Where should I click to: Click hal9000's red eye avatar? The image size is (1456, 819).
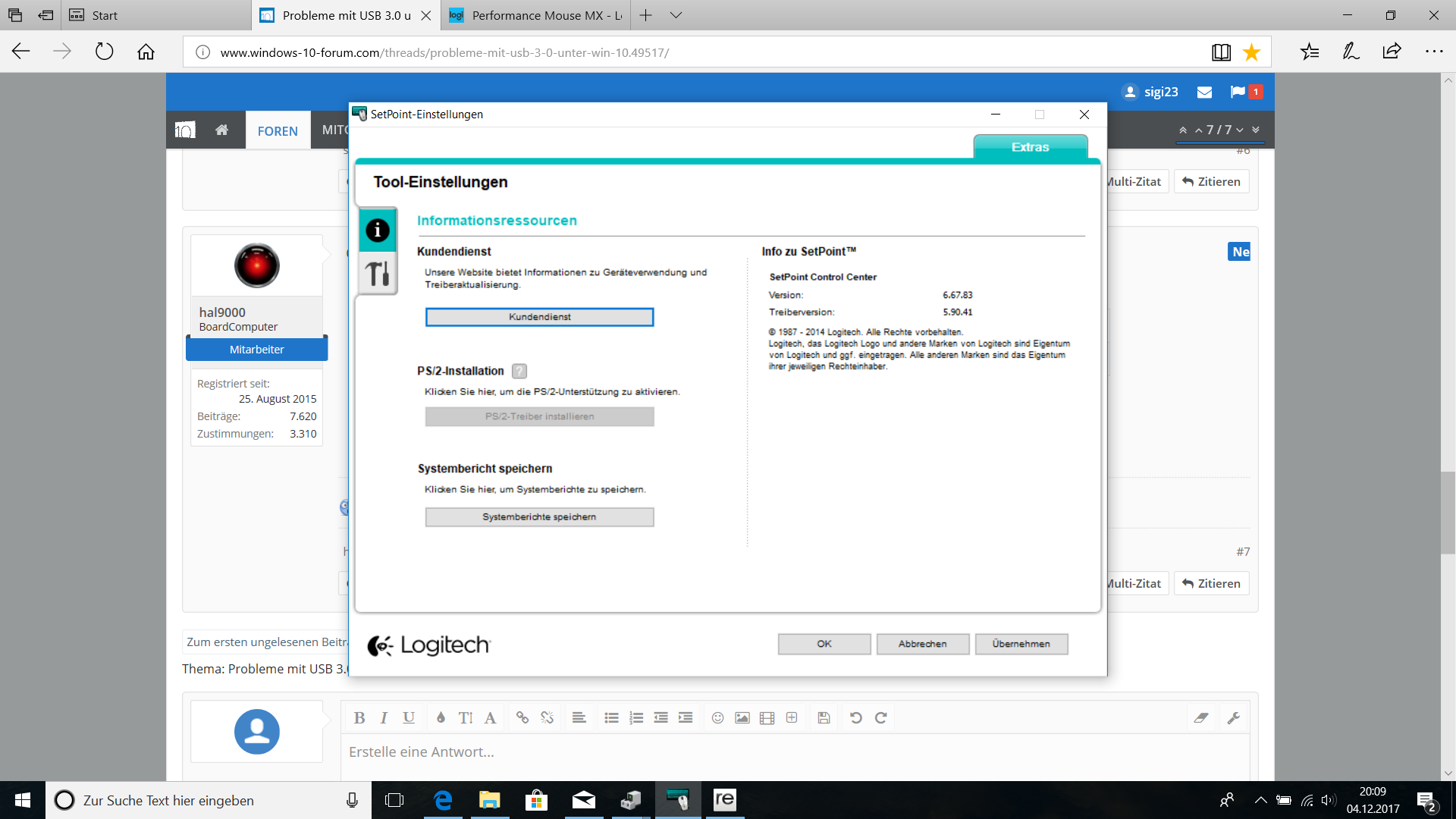tap(257, 265)
